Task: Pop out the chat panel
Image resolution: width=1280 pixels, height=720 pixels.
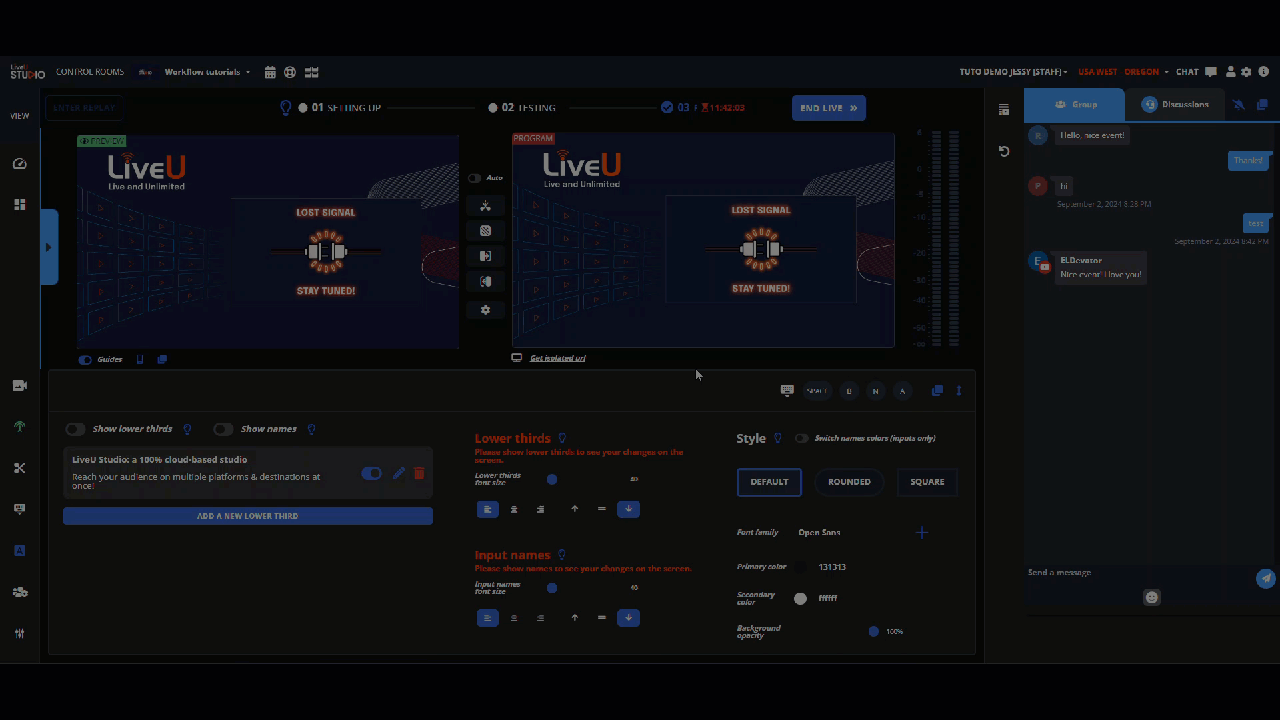Action: click(1262, 104)
